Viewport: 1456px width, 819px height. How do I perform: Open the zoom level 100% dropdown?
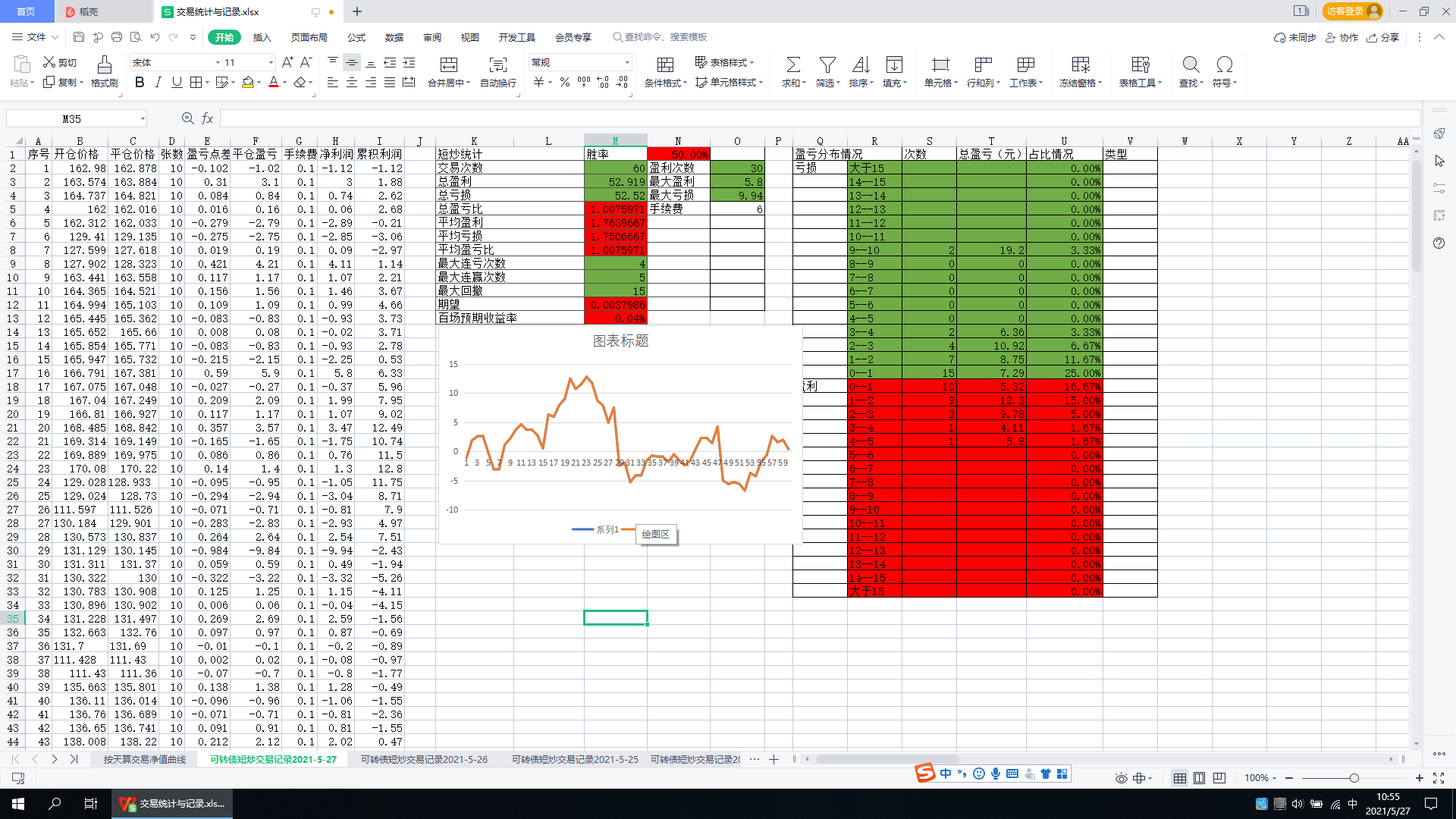(1260, 778)
